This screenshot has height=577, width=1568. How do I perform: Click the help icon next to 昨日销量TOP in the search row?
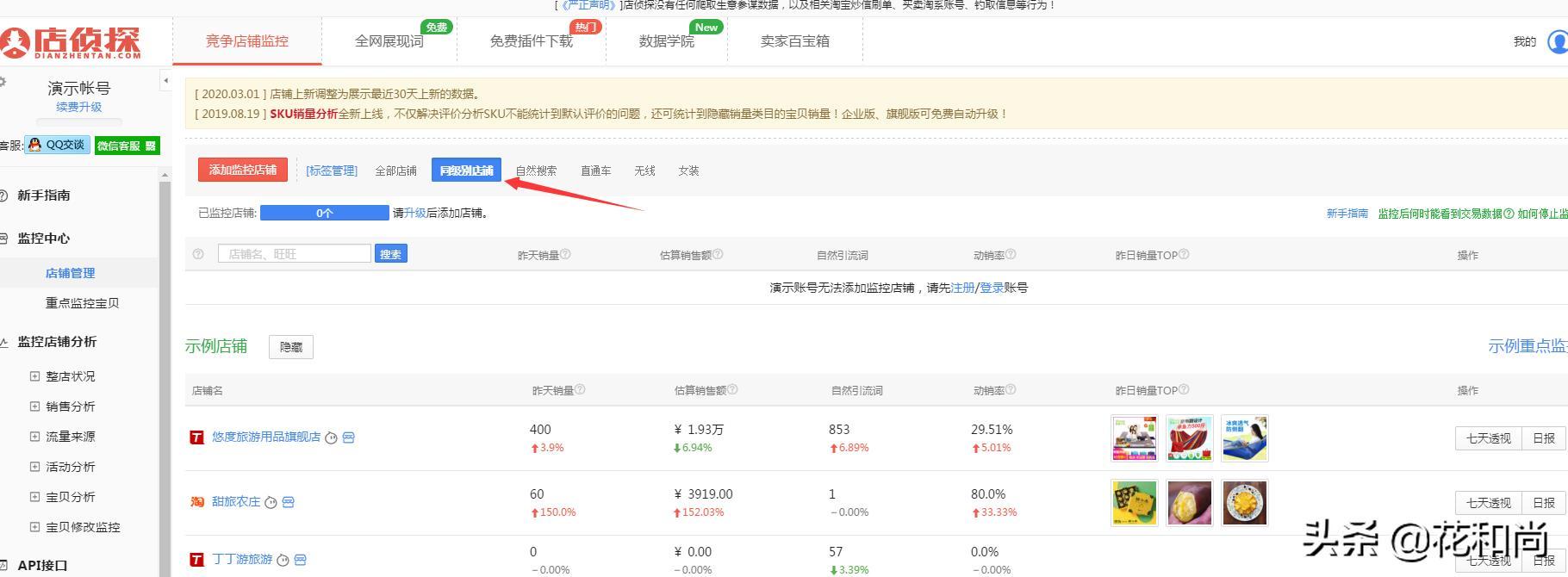click(1184, 254)
